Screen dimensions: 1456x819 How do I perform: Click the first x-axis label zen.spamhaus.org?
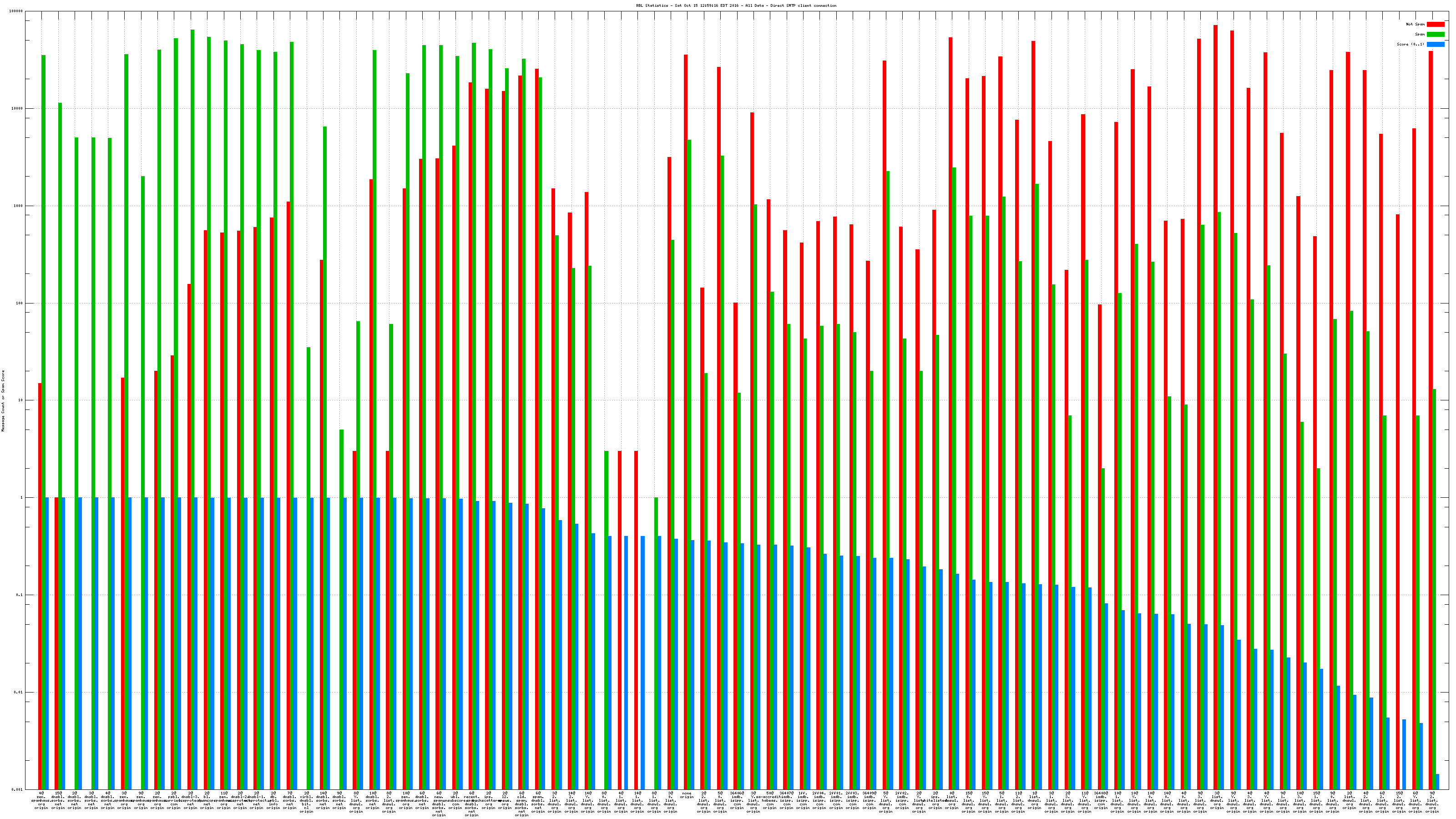[x=41, y=800]
